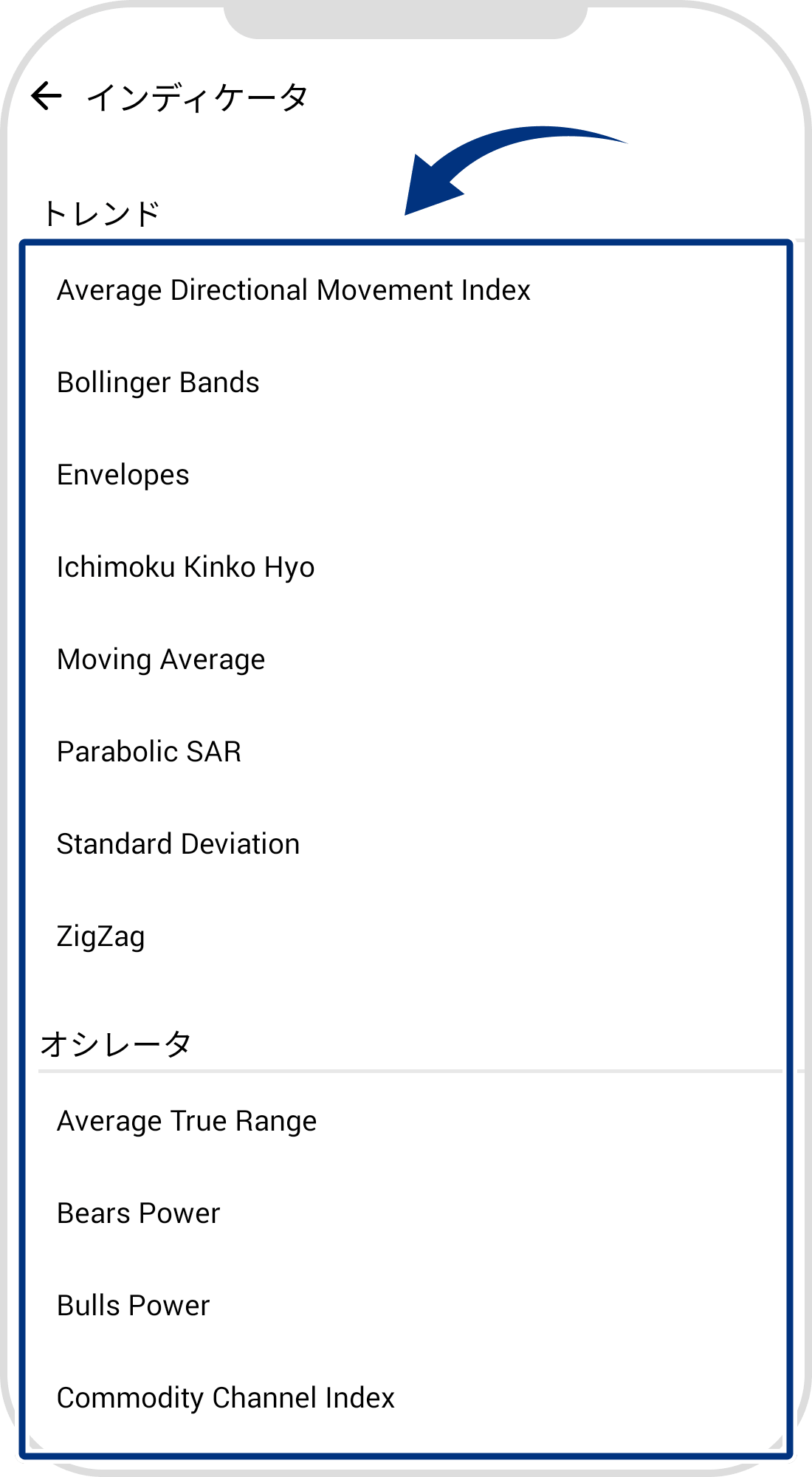Select Bulls Power oscillator
The height and width of the screenshot is (1477, 812).
pos(134,1306)
